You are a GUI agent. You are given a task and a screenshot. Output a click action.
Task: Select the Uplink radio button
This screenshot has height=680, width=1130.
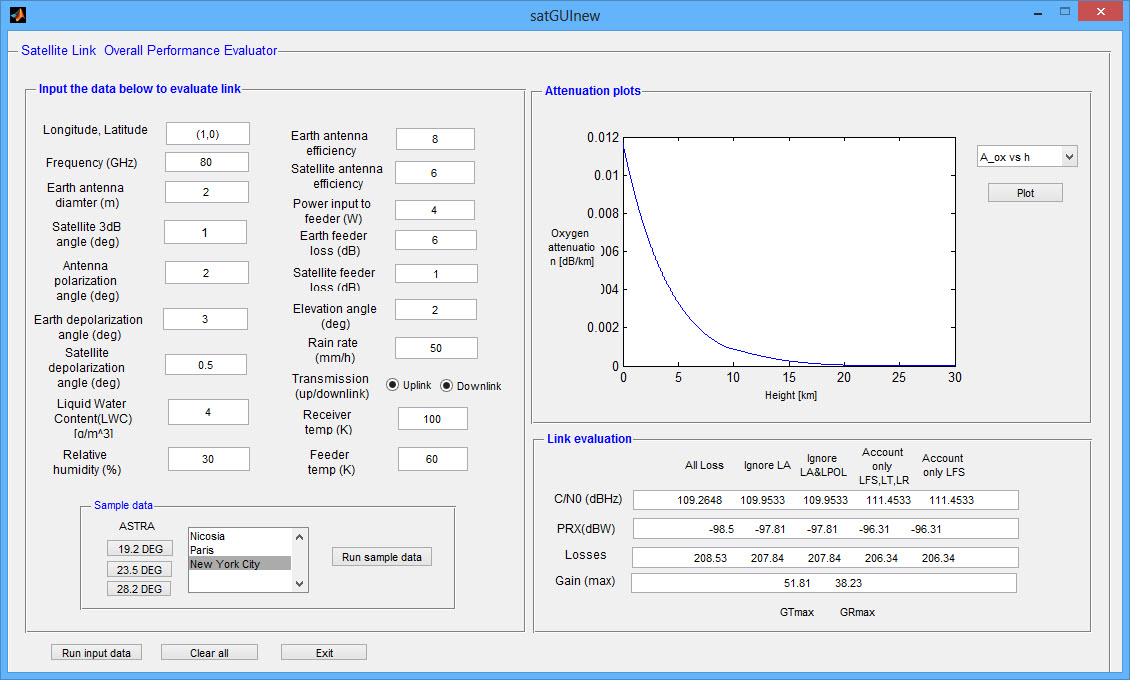pyautogui.click(x=392, y=385)
